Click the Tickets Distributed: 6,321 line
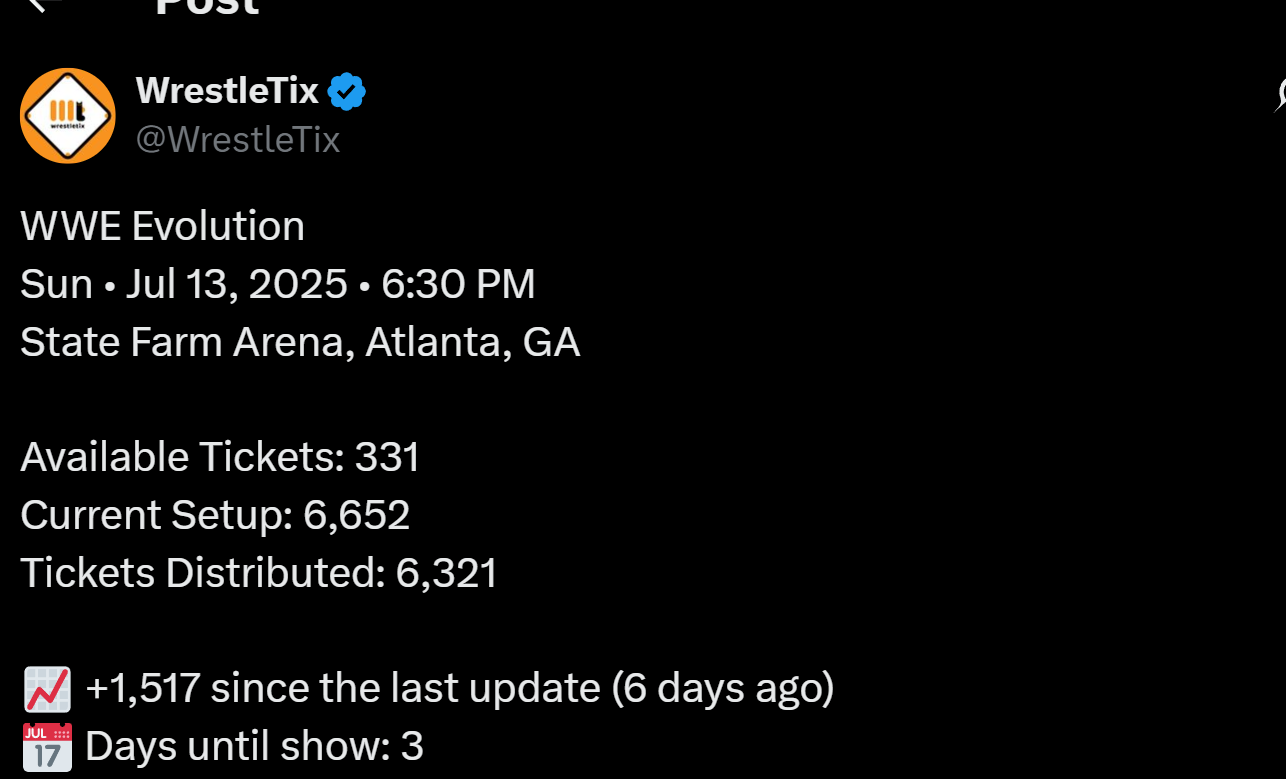The image size is (1286, 779). click(259, 573)
